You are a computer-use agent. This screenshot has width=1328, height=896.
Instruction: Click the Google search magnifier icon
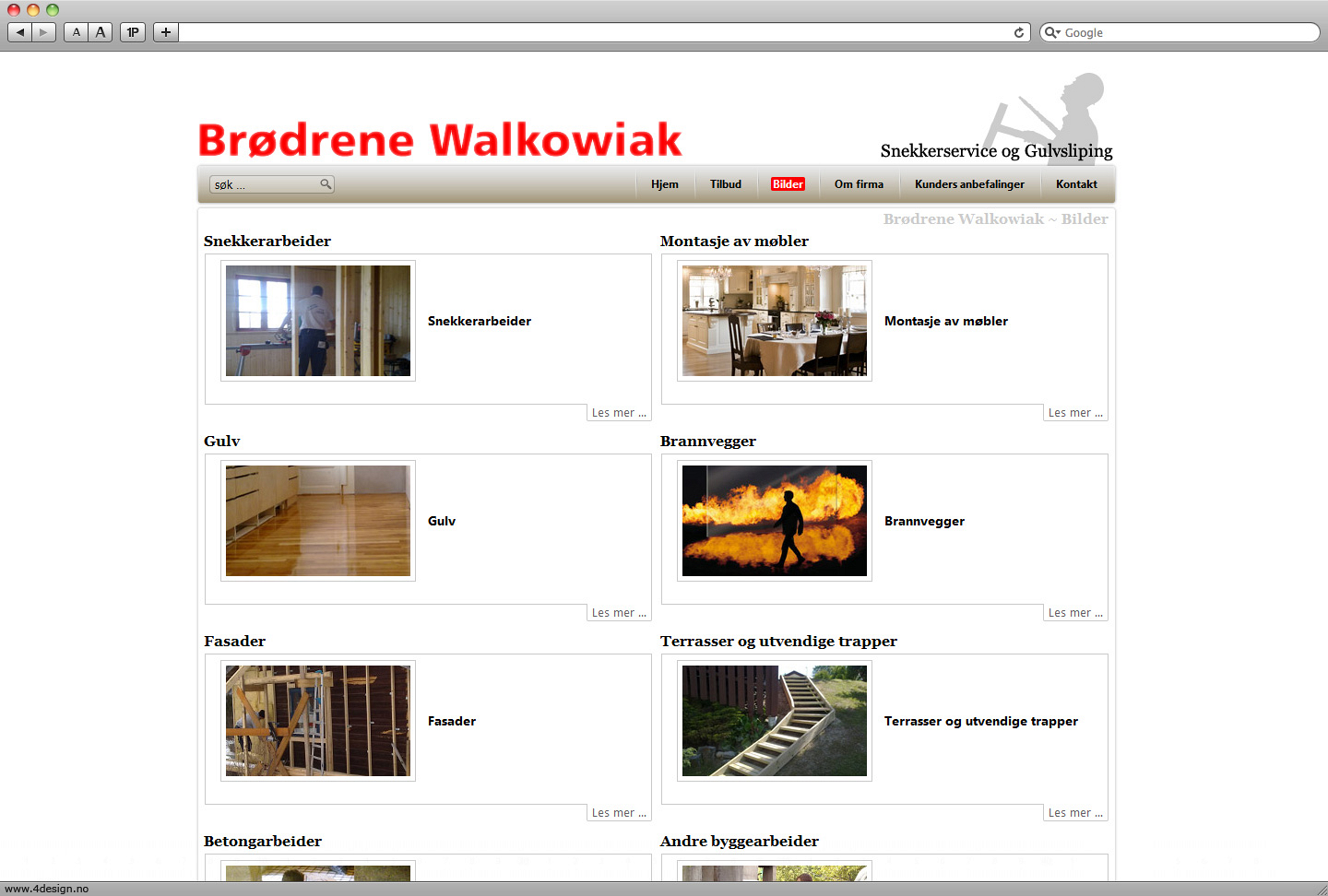click(x=1051, y=32)
